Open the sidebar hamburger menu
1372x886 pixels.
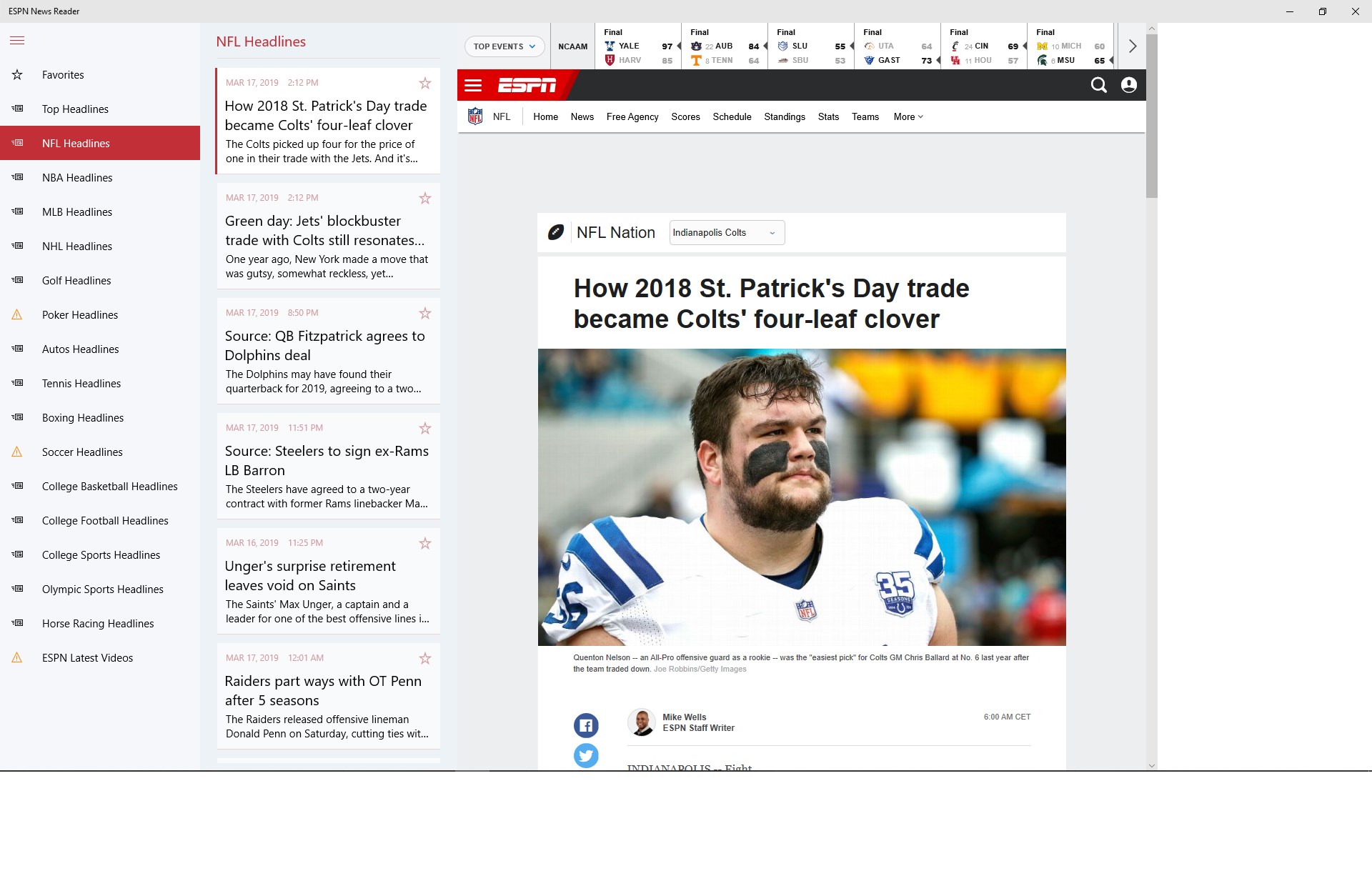click(17, 41)
